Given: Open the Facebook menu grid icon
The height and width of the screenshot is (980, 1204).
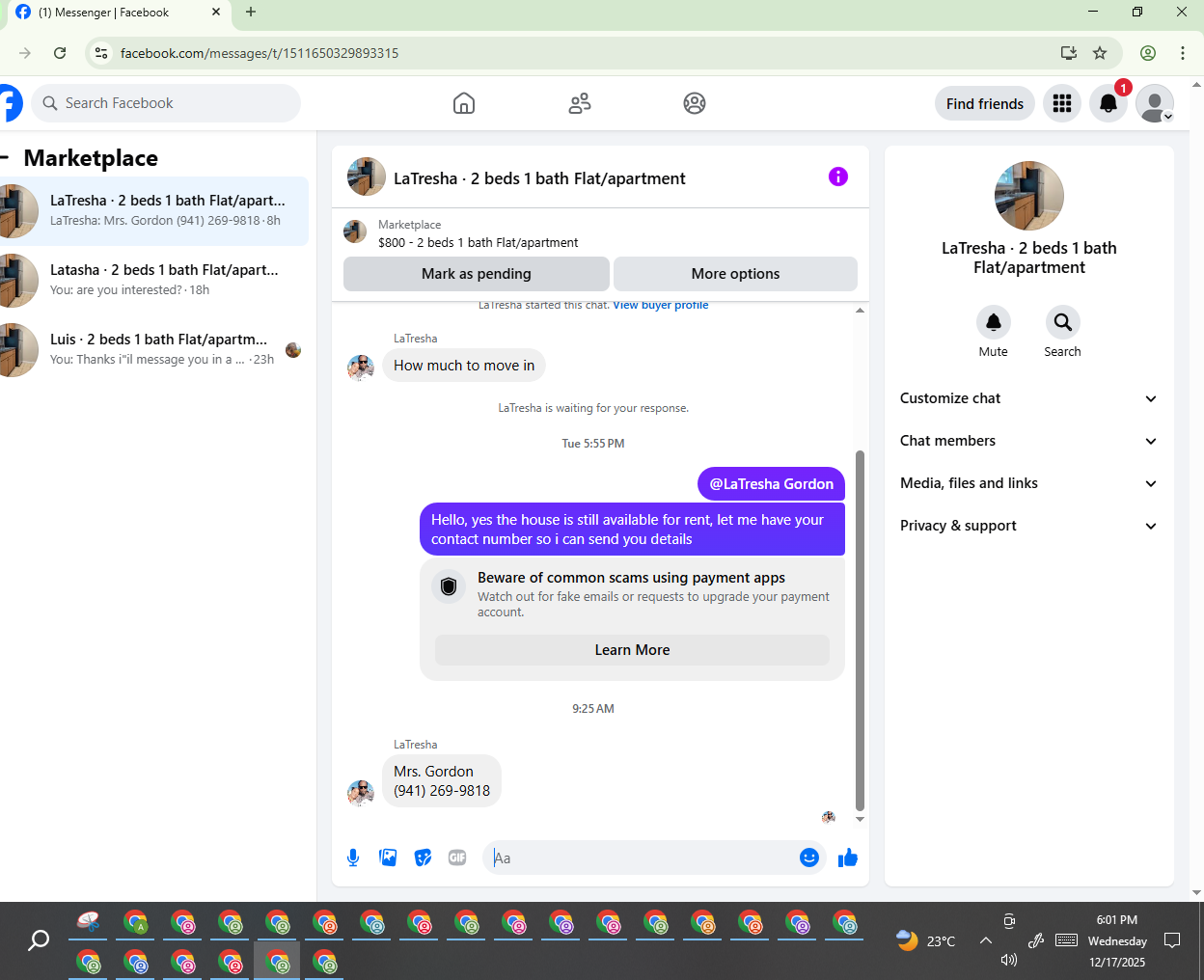Looking at the screenshot, I should click(x=1062, y=103).
